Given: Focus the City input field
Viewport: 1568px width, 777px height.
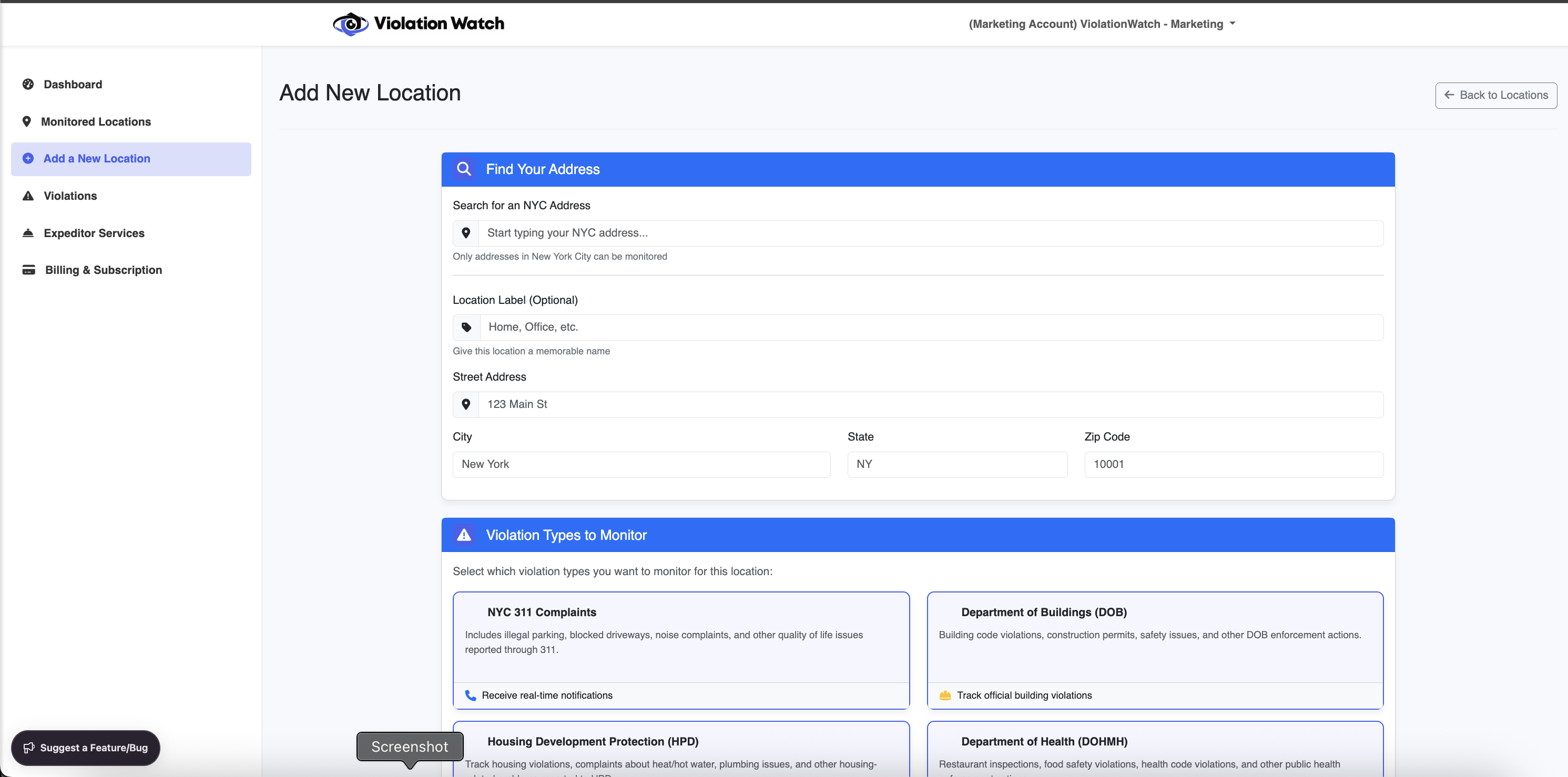Looking at the screenshot, I should click(x=642, y=464).
